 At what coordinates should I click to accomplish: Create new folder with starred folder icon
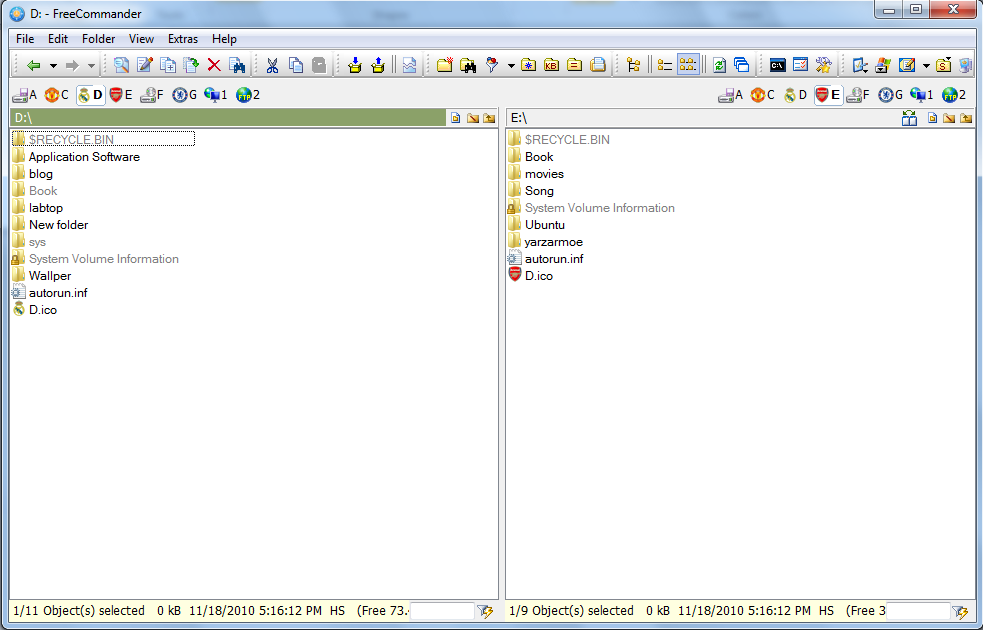coord(444,65)
